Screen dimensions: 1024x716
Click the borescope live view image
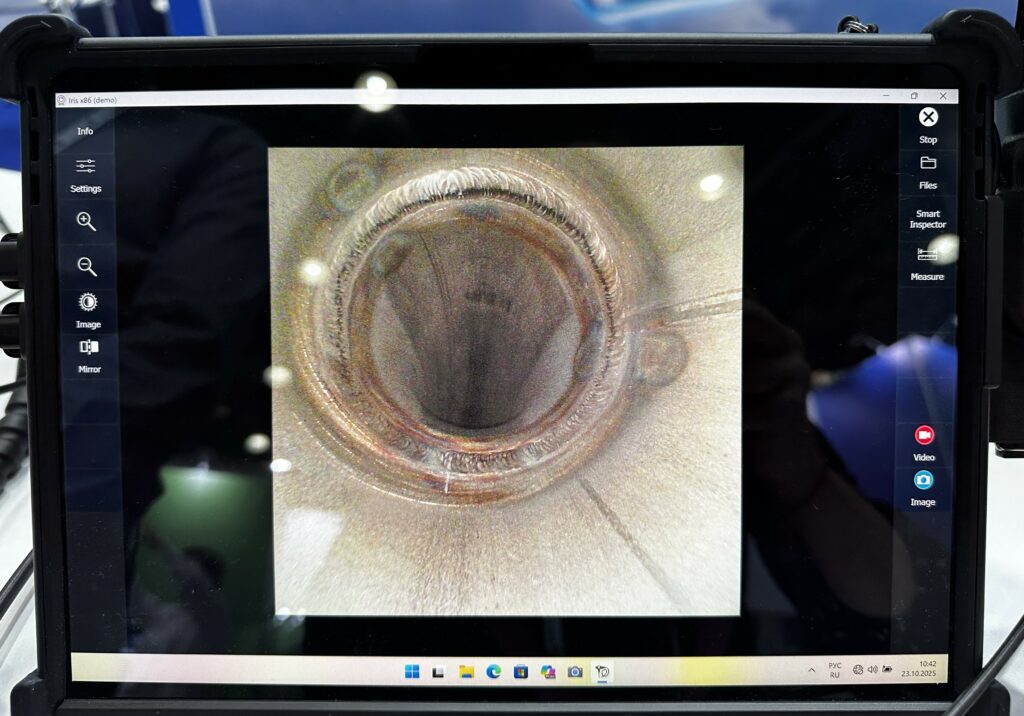point(506,380)
